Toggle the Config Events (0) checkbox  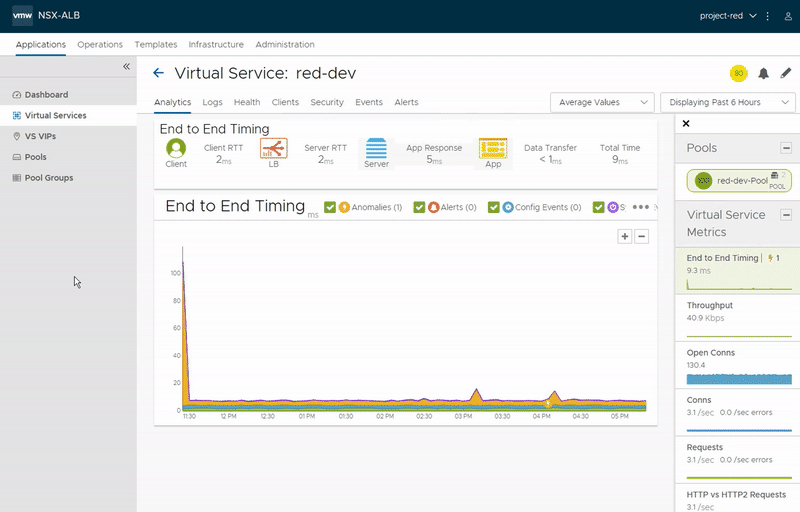[493, 207]
